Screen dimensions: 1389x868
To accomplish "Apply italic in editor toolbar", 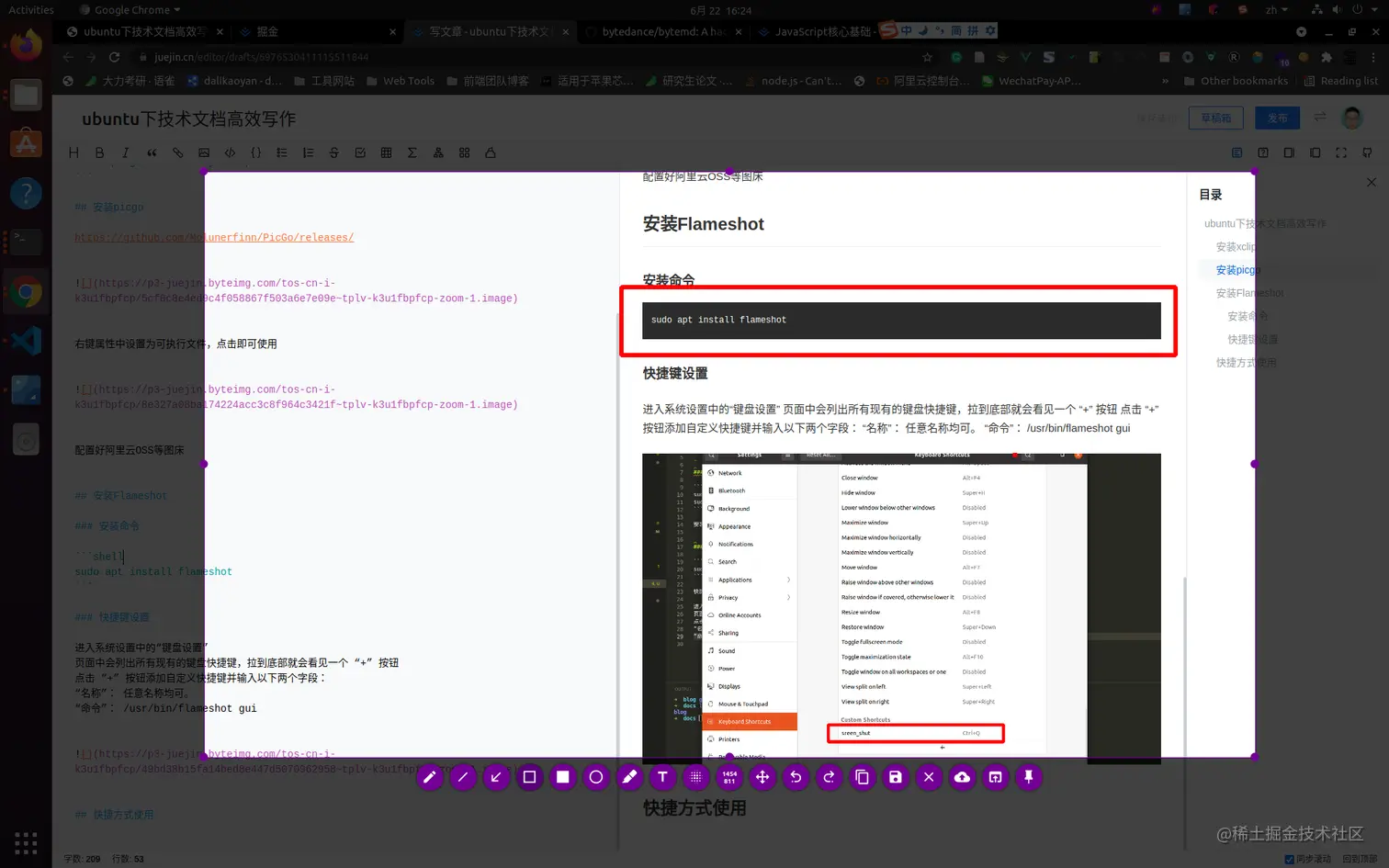I will click(126, 152).
